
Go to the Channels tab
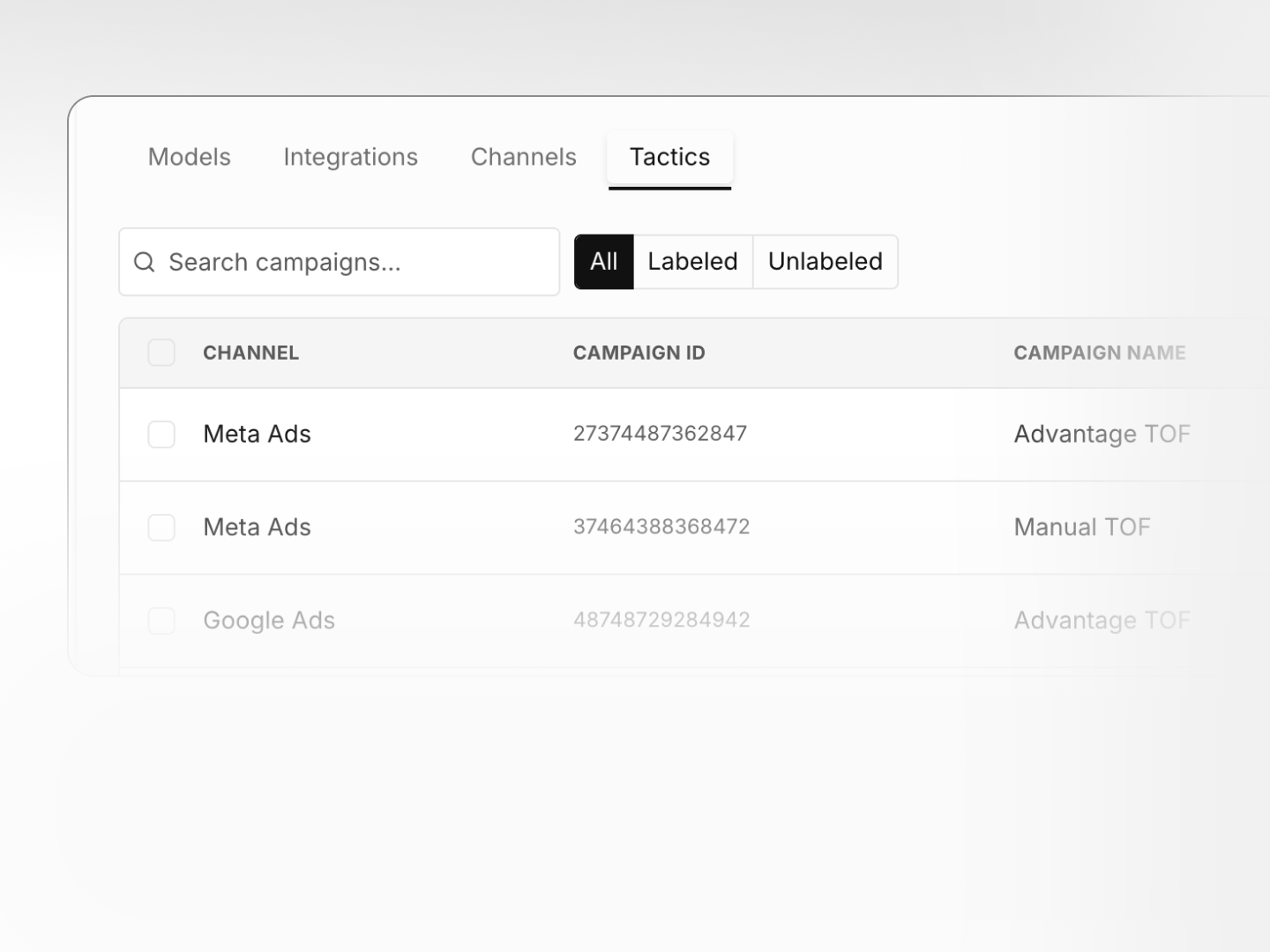[x=523, y=157]
